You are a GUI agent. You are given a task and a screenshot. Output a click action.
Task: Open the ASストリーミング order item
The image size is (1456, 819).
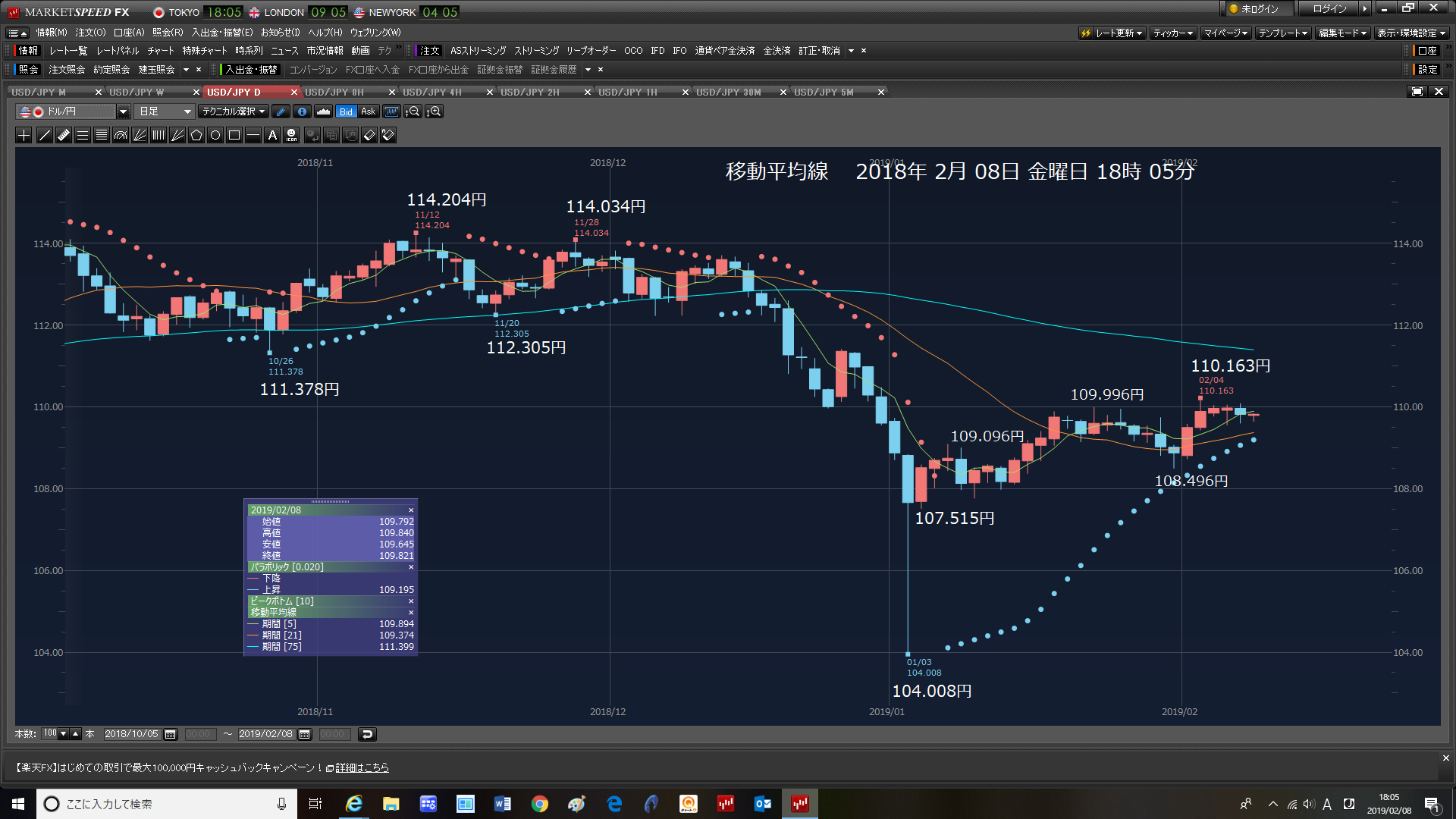coord(478,51)
